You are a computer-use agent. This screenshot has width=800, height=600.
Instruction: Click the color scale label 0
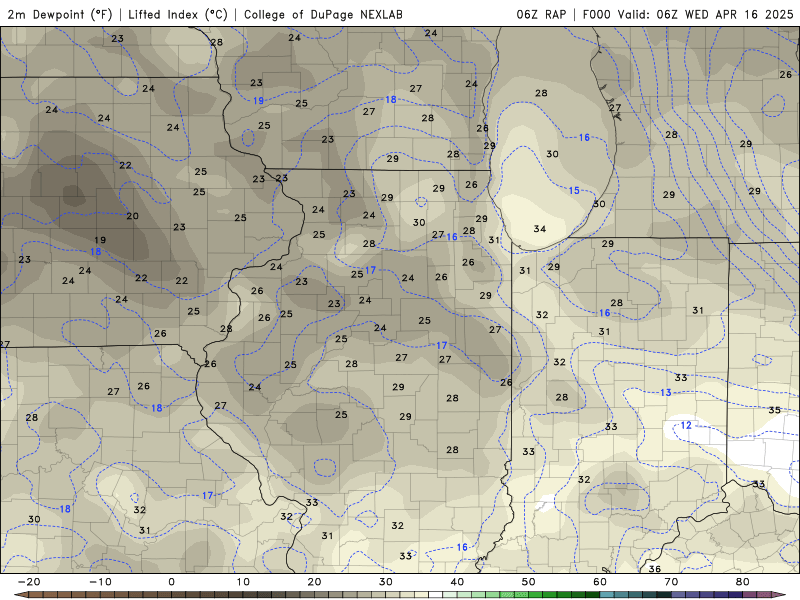coord(171,582)
